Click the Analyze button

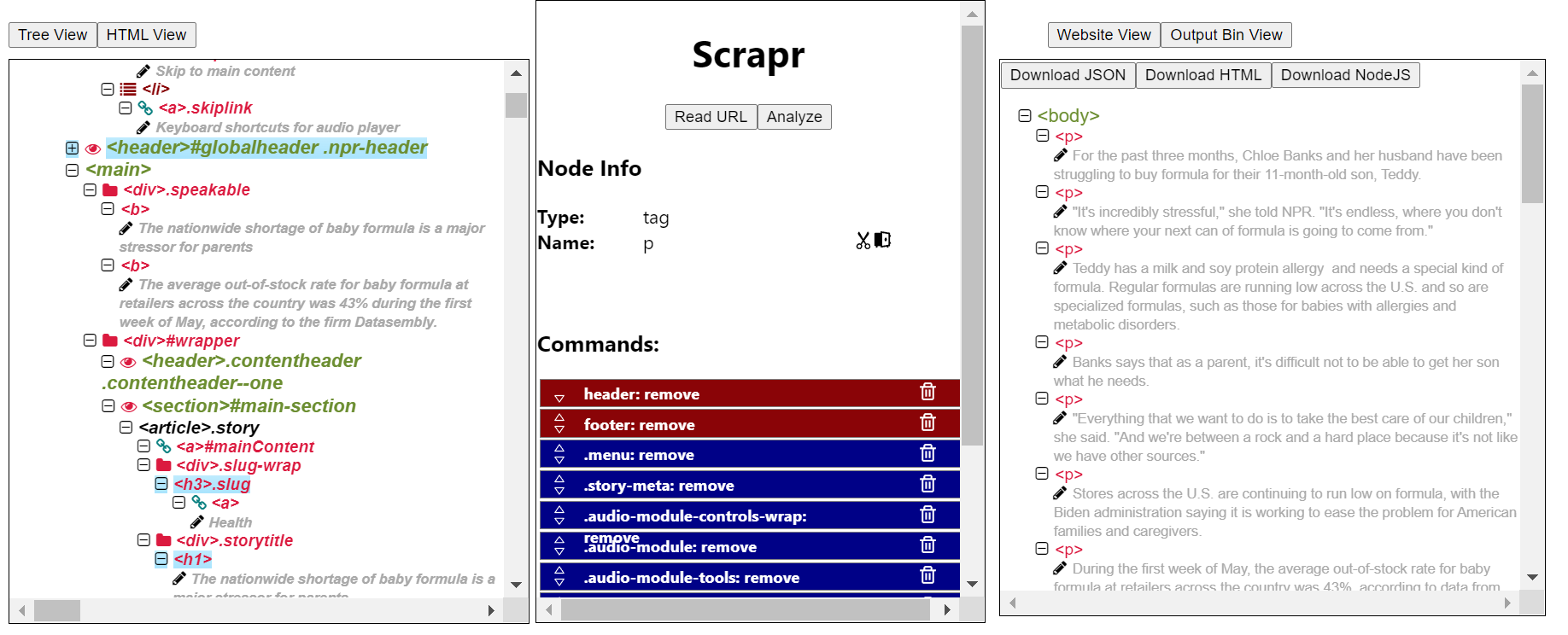tap(794, 117)
